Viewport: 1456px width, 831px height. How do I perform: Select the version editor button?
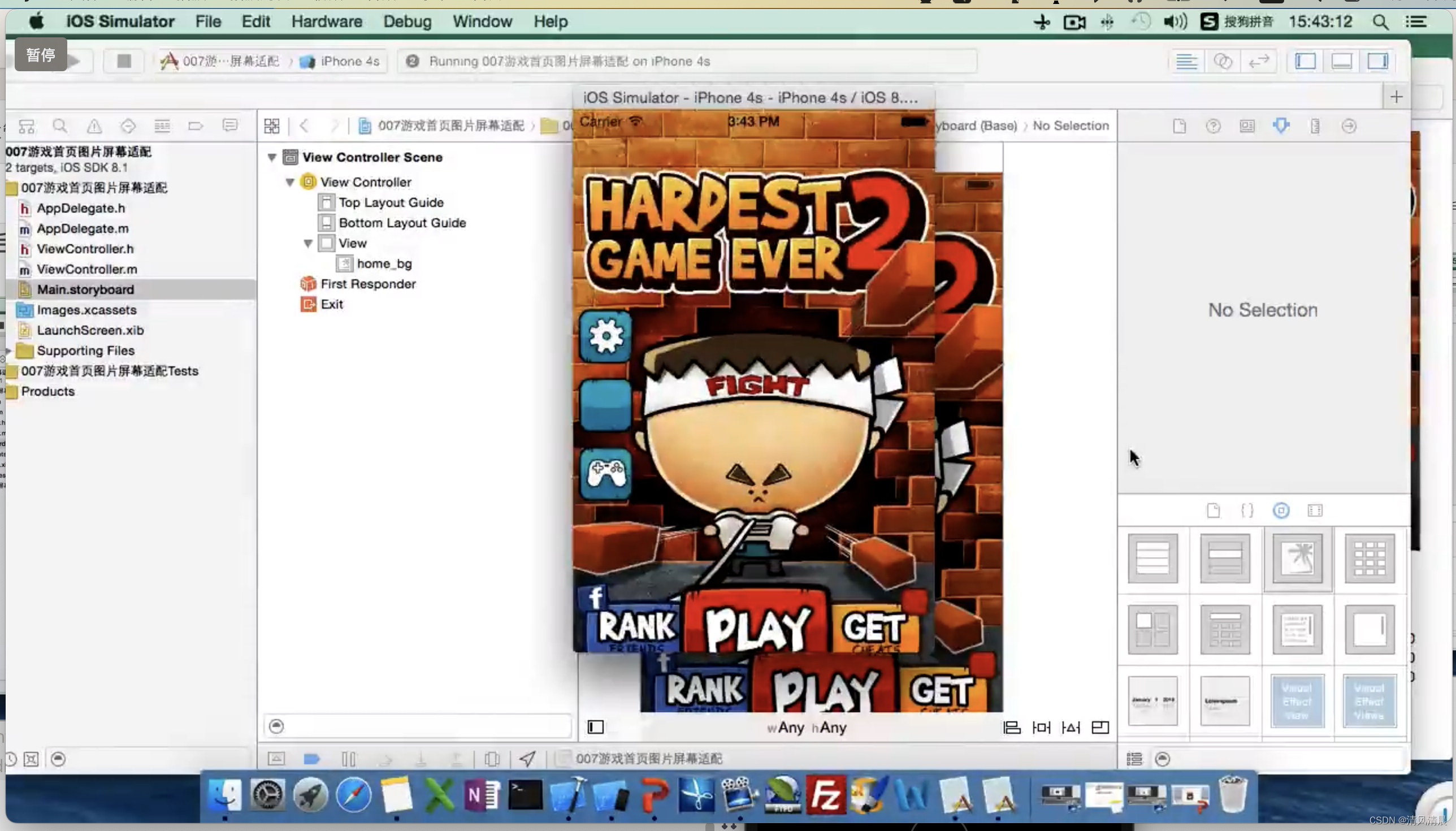coord(1259,61)
